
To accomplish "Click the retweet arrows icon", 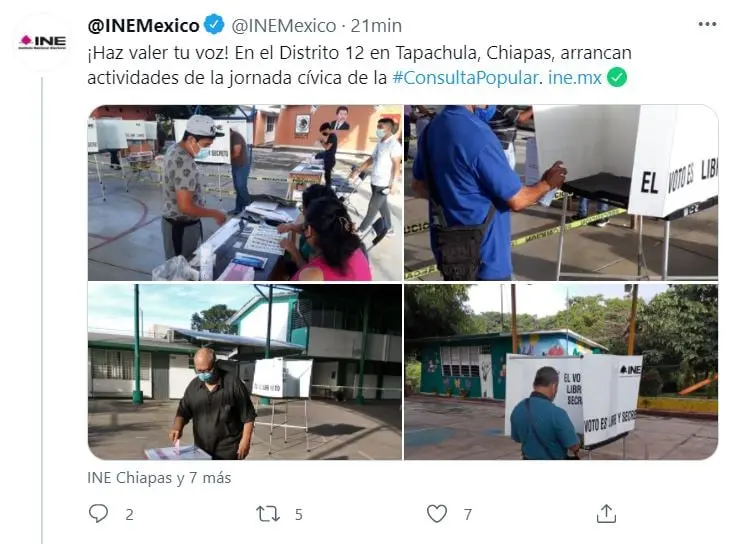I will pos(268,513).
